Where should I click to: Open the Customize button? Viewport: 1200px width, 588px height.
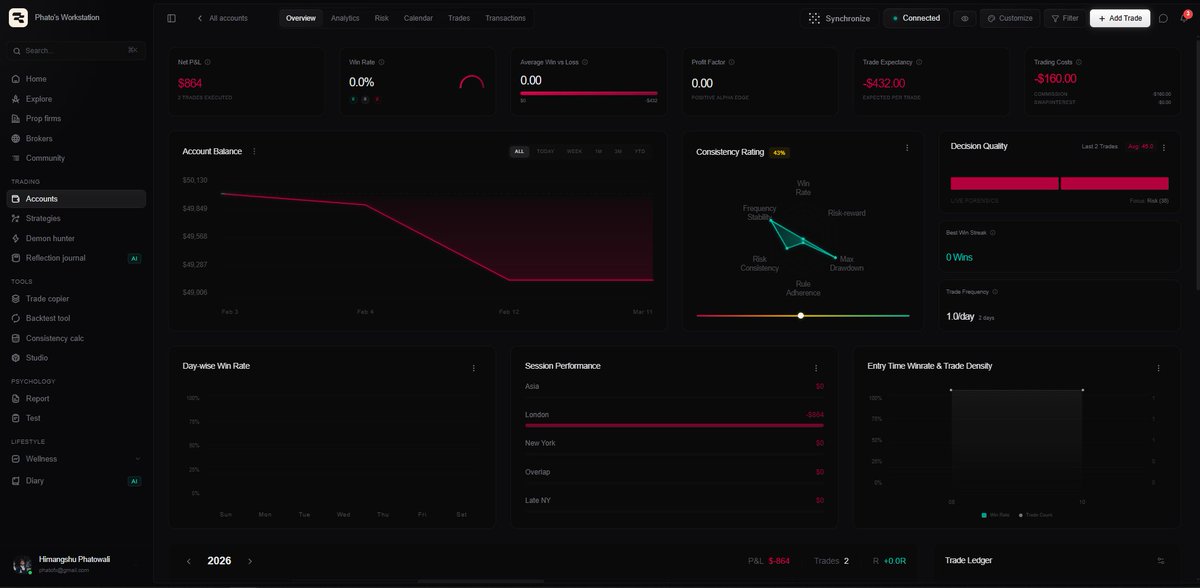pyautogui.click(x=1010, y=18)
